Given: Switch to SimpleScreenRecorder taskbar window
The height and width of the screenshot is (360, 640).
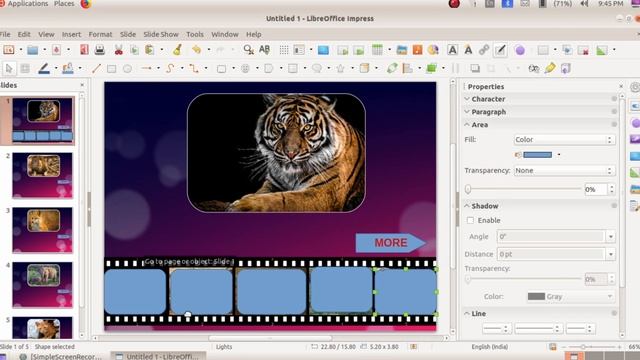Looking at the screenshot, I should [x=61, y=356].
